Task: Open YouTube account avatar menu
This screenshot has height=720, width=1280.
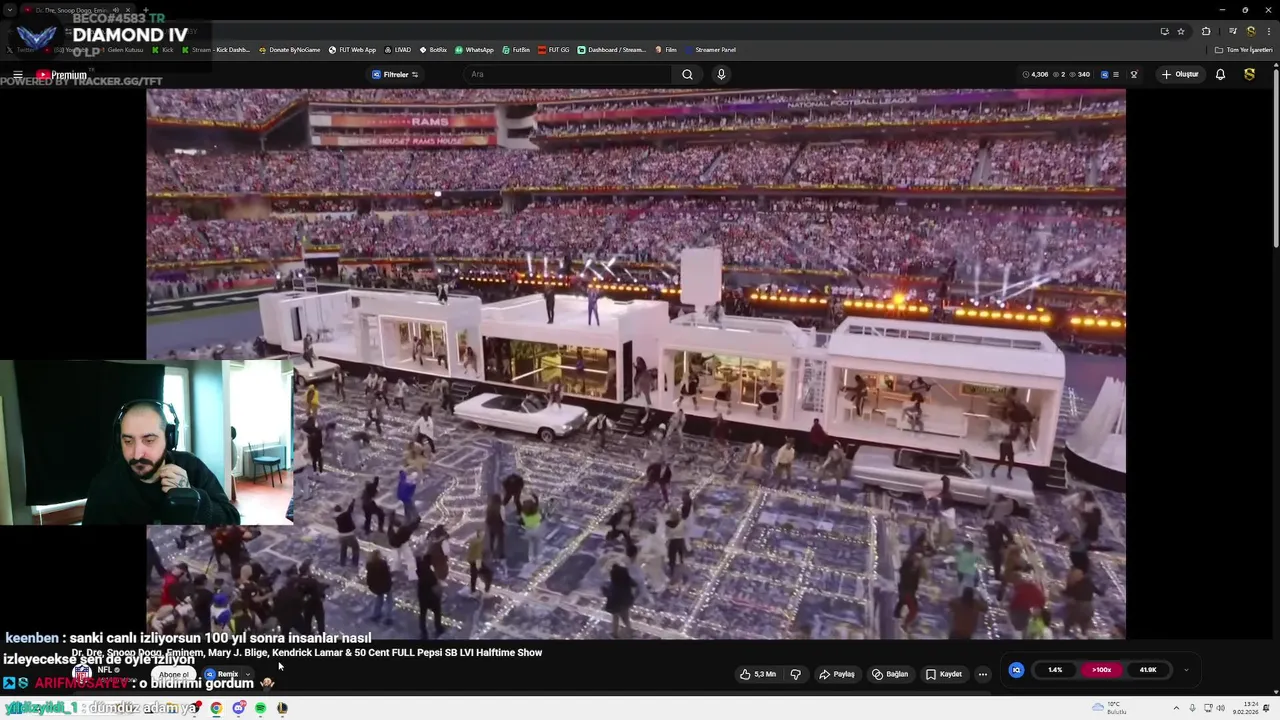Action: point(1250,74)
